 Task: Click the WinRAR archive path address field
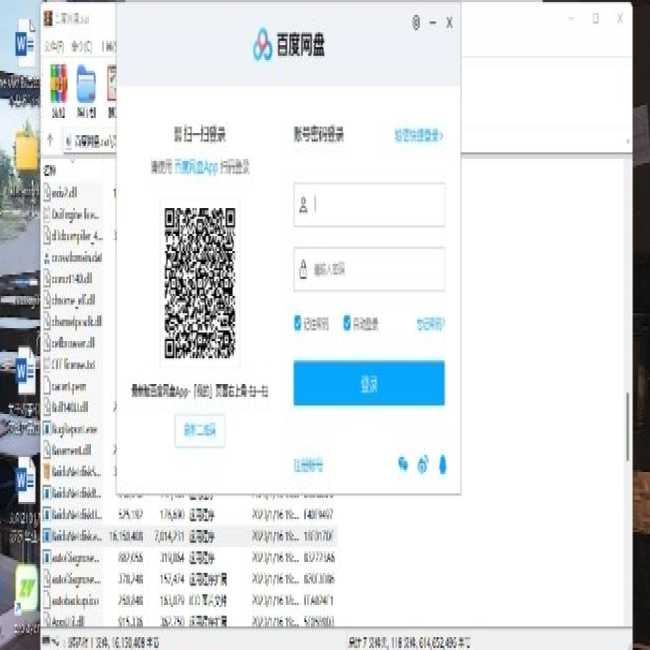[90, 141]
